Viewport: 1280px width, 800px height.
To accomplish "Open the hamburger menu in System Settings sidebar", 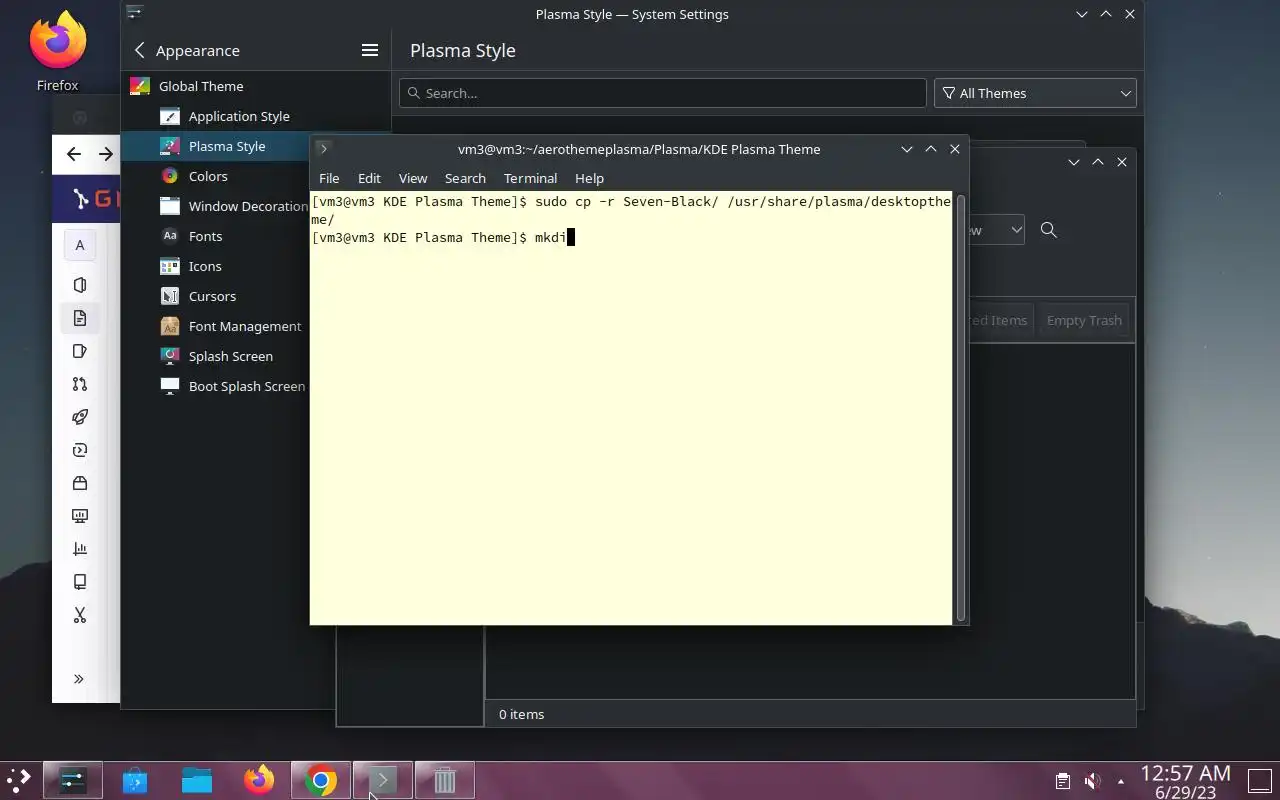I will click(x=369, y=50).
